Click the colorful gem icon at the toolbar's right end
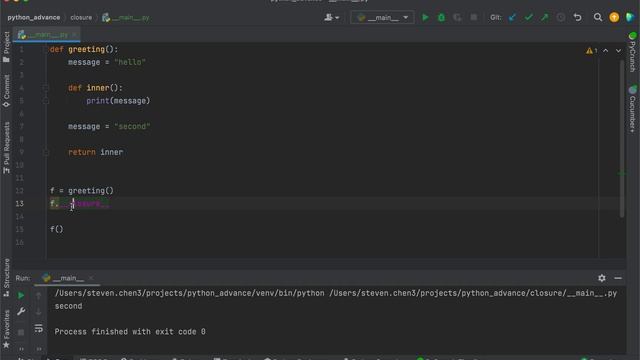The height and width of the screenshot is (360, 640). pos(630,18)
